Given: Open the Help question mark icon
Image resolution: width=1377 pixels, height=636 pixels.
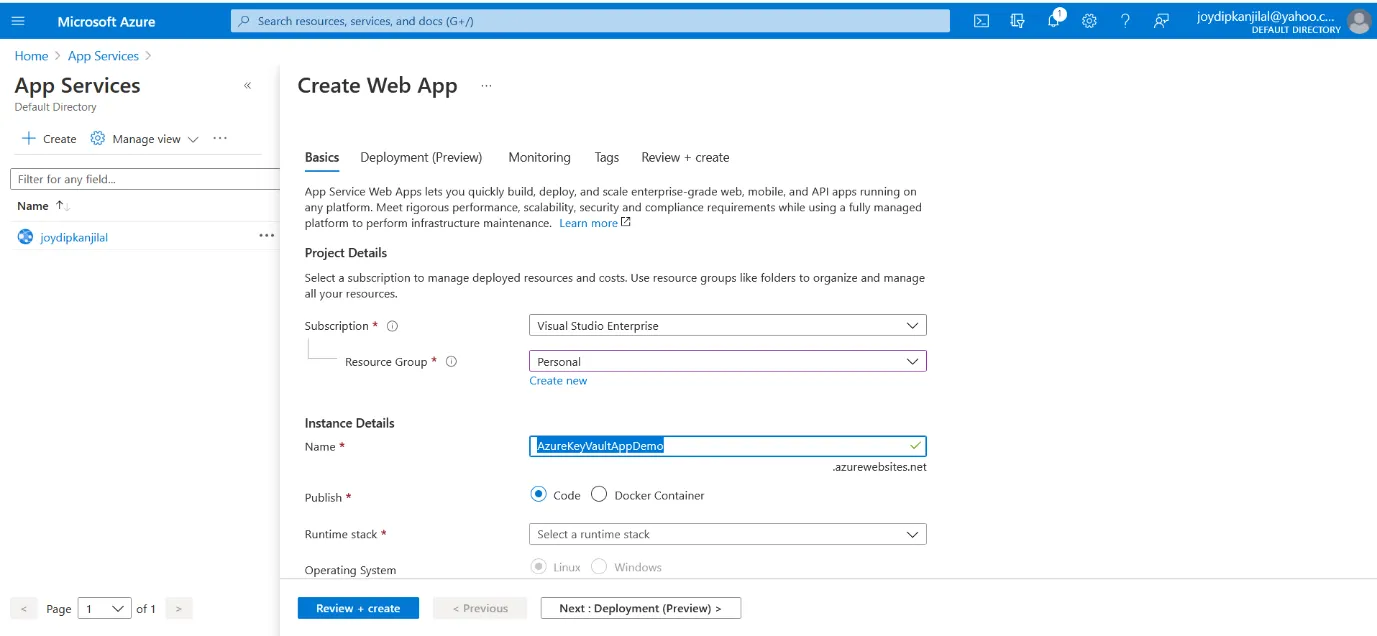Looking at the screenshot, I should coord(1124,20).
